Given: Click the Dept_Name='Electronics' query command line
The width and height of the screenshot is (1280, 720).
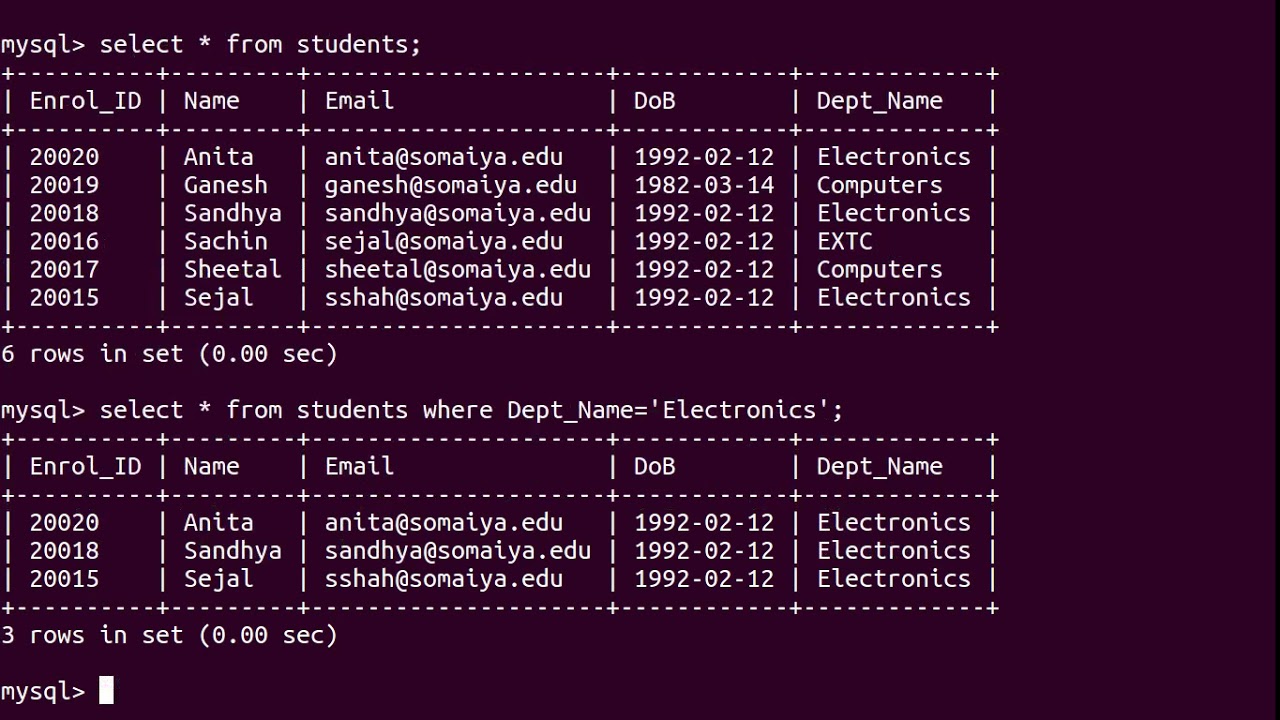Looking at the screenshot, I should click(x=471, y=411).
